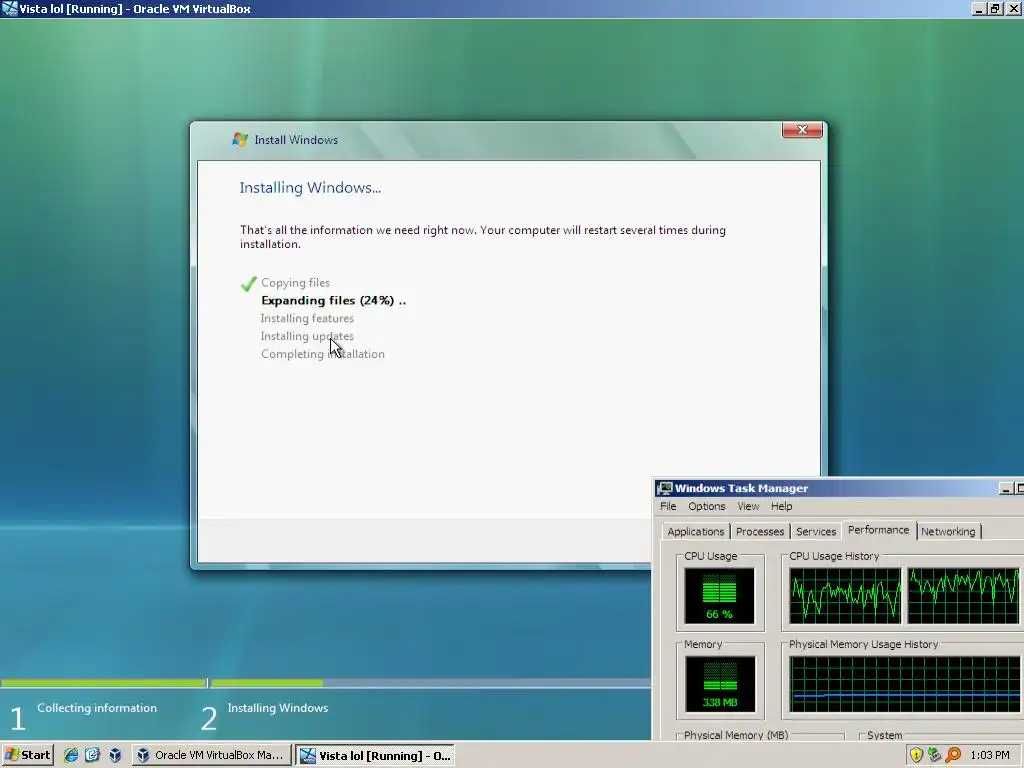Click the Physical Memory Usage History graph
The width and height of the screenshot is (1024, 768).
(904, 684)
